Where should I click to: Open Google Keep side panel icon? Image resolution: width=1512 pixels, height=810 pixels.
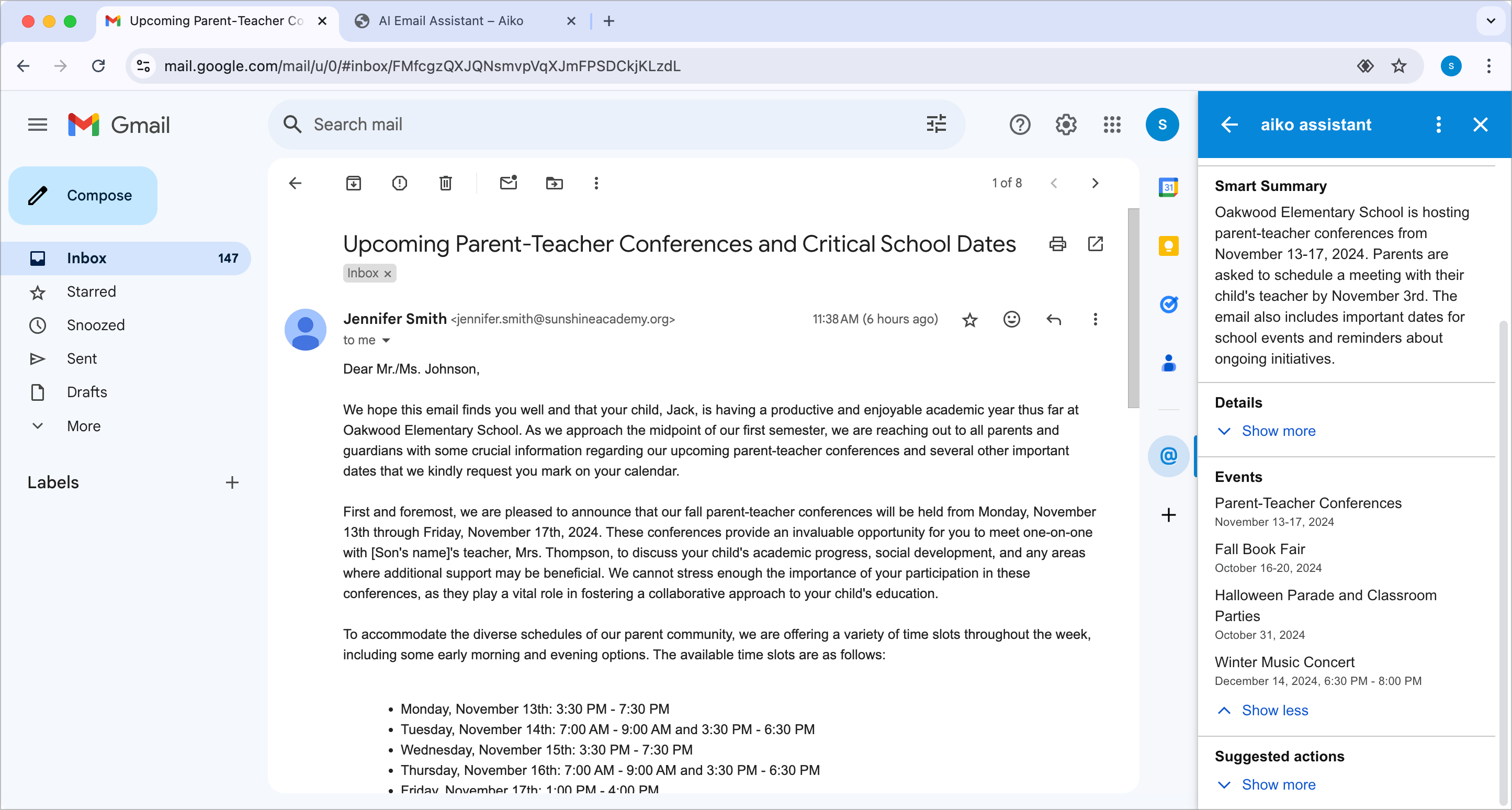click(1168, 246)
